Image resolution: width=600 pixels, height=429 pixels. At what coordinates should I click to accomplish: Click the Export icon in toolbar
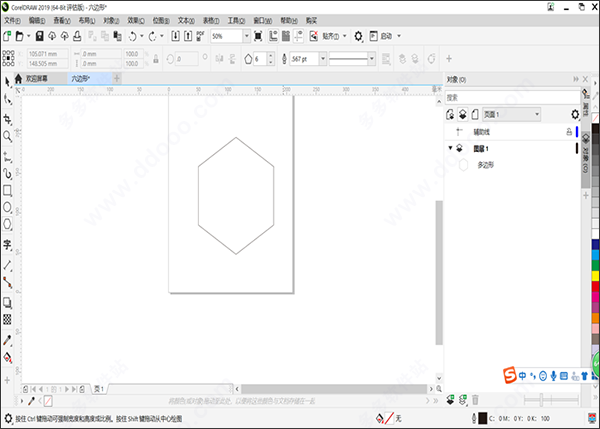click(188, 36)
